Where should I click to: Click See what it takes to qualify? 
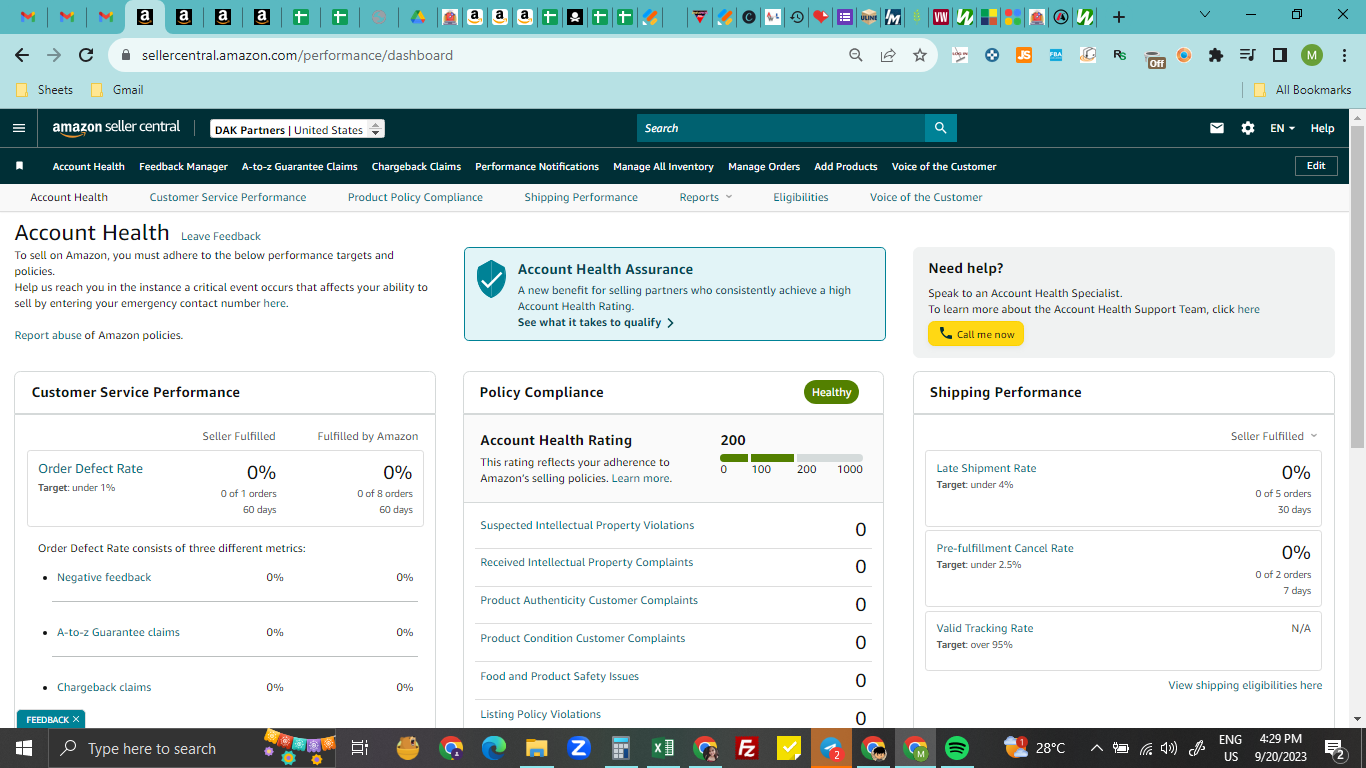(x=596, y=323)
